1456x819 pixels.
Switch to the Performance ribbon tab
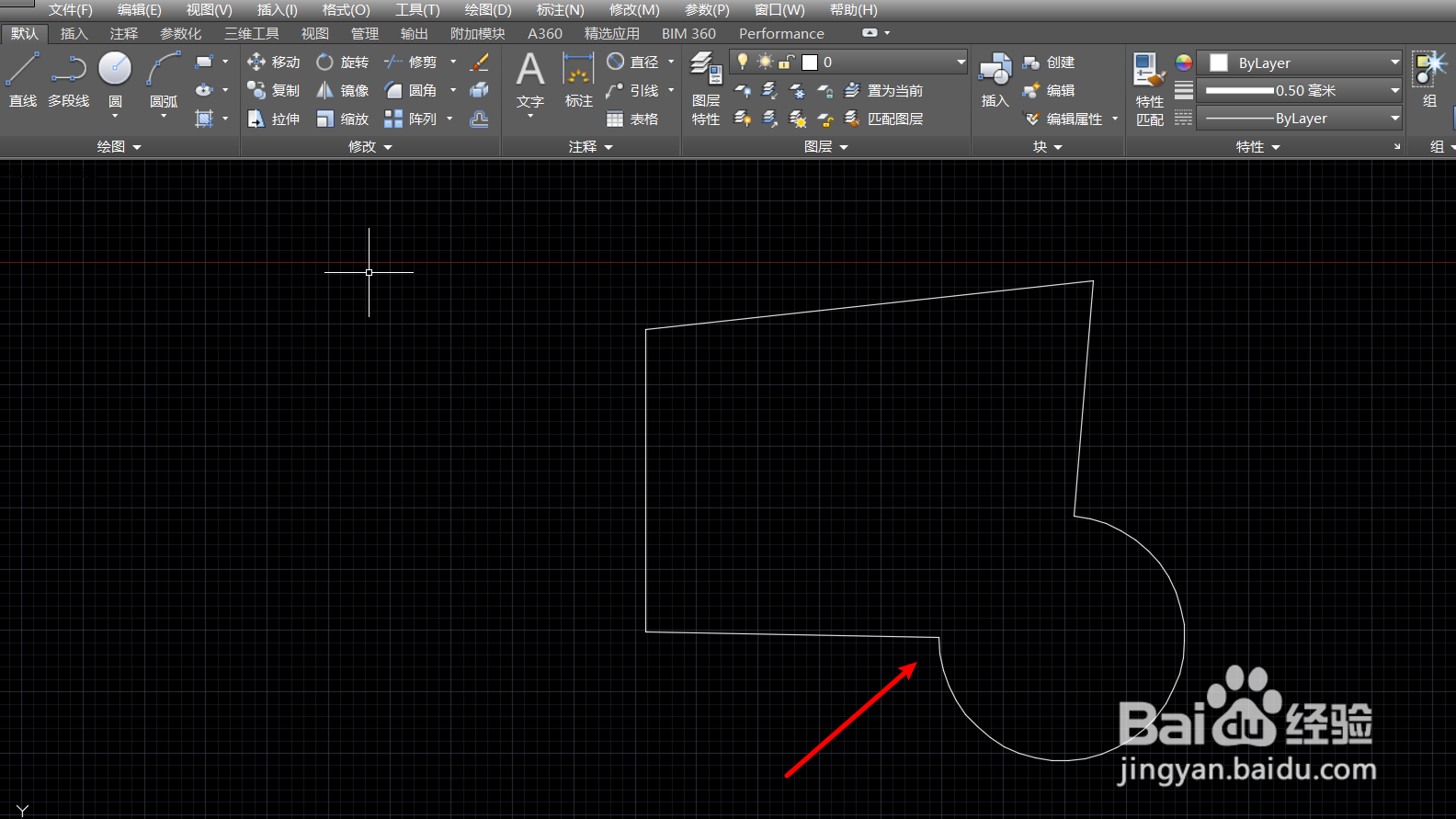(781, 33)
